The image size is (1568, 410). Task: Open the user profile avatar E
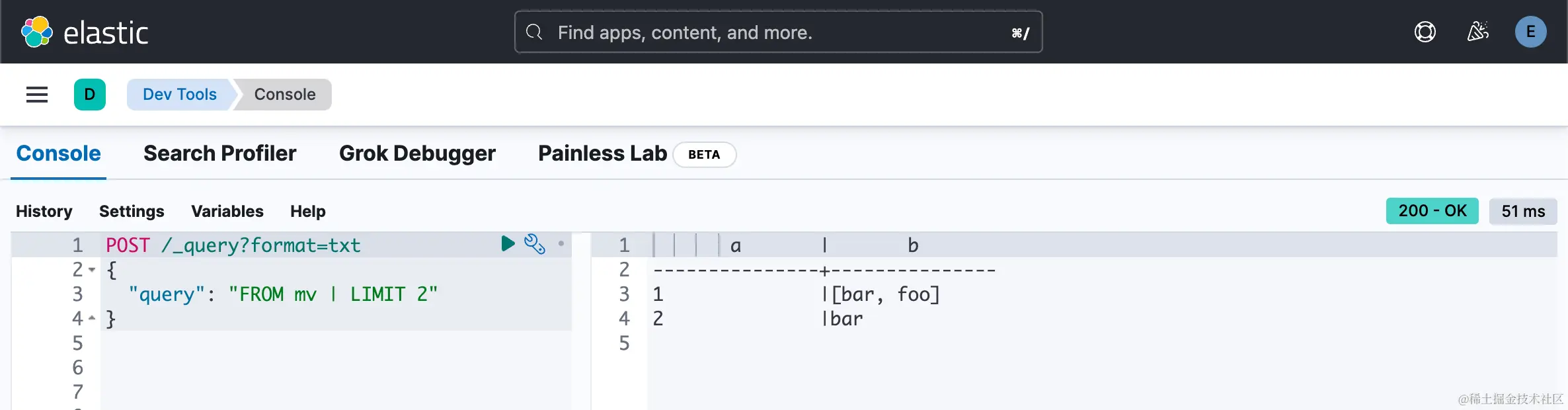point(1530,32)
